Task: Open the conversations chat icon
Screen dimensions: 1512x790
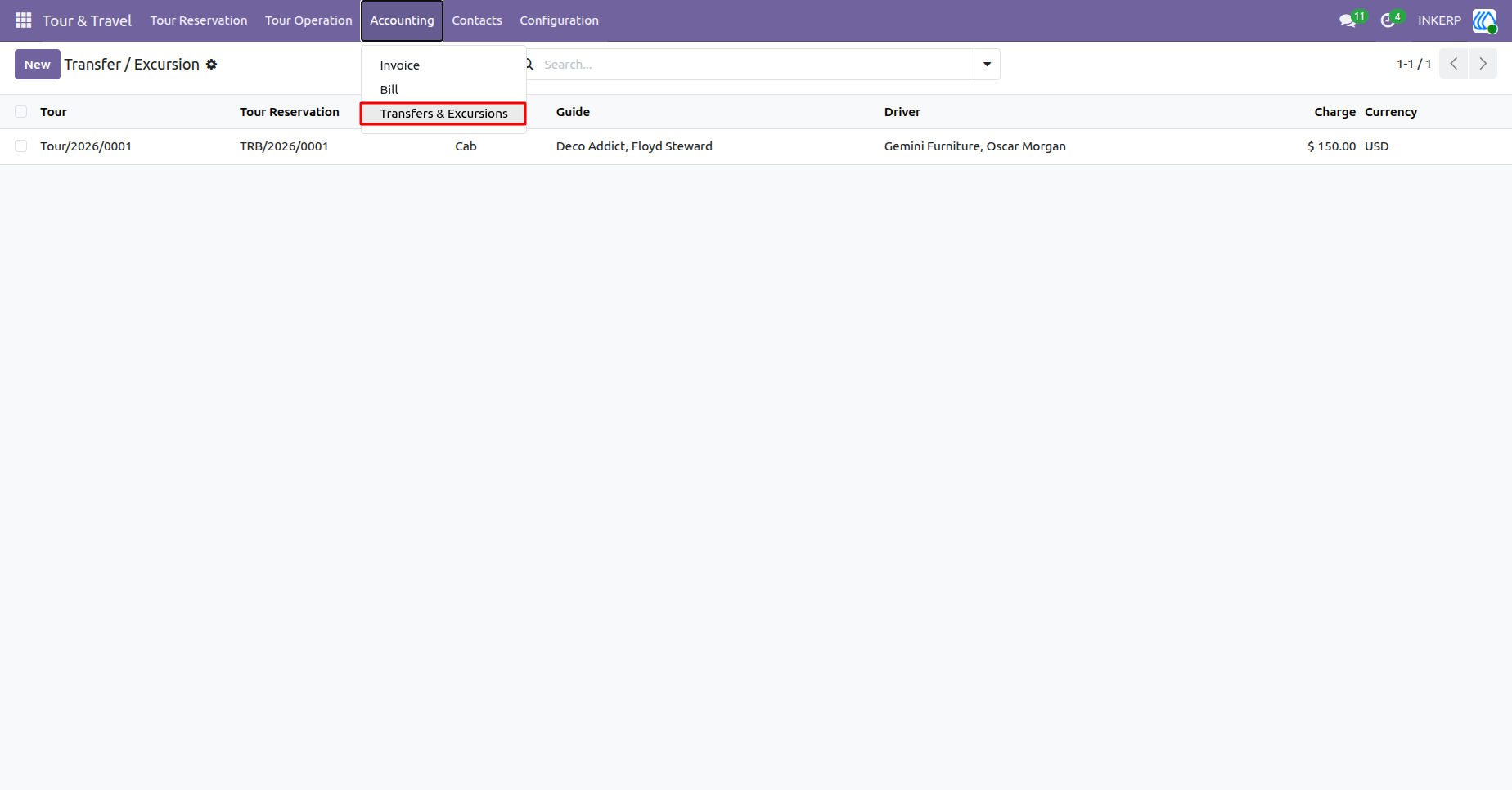Action: point(1348,20)
